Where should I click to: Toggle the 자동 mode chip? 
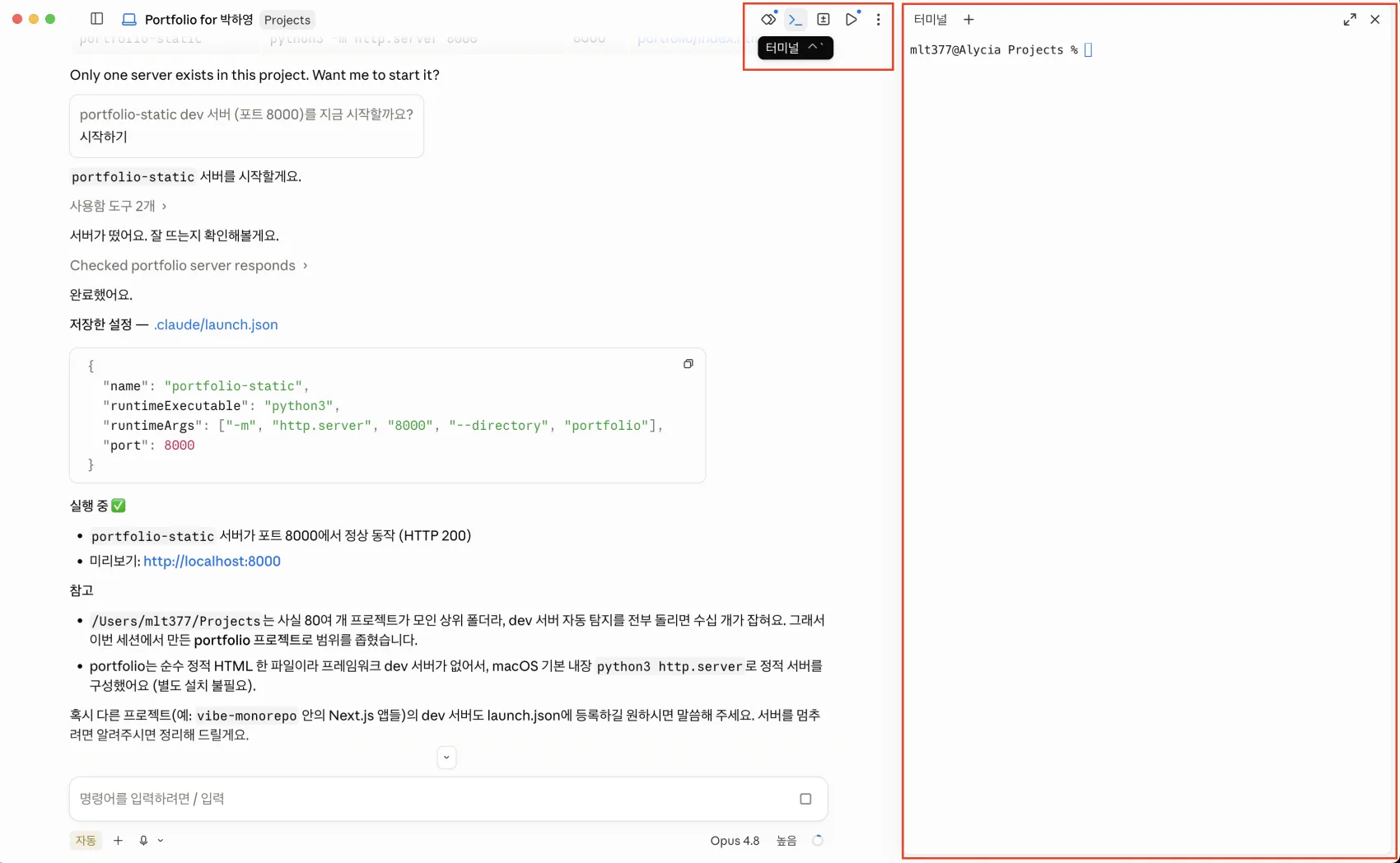pos(86,840)
